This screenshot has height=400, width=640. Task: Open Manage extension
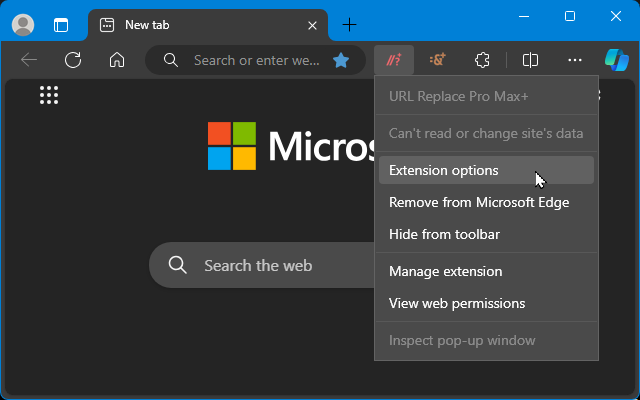[486, 271]
